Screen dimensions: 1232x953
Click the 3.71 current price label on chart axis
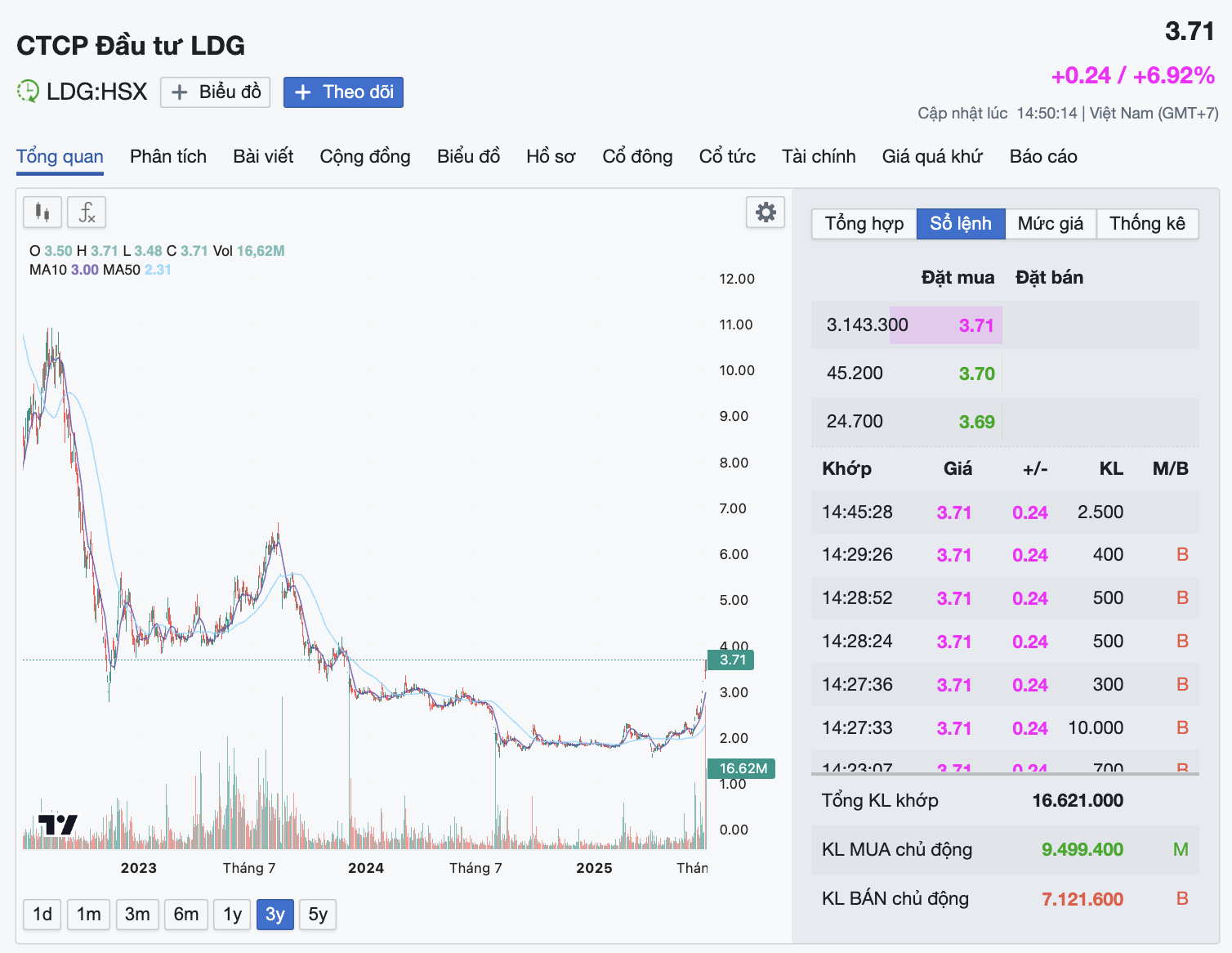(x=730, y=660)
